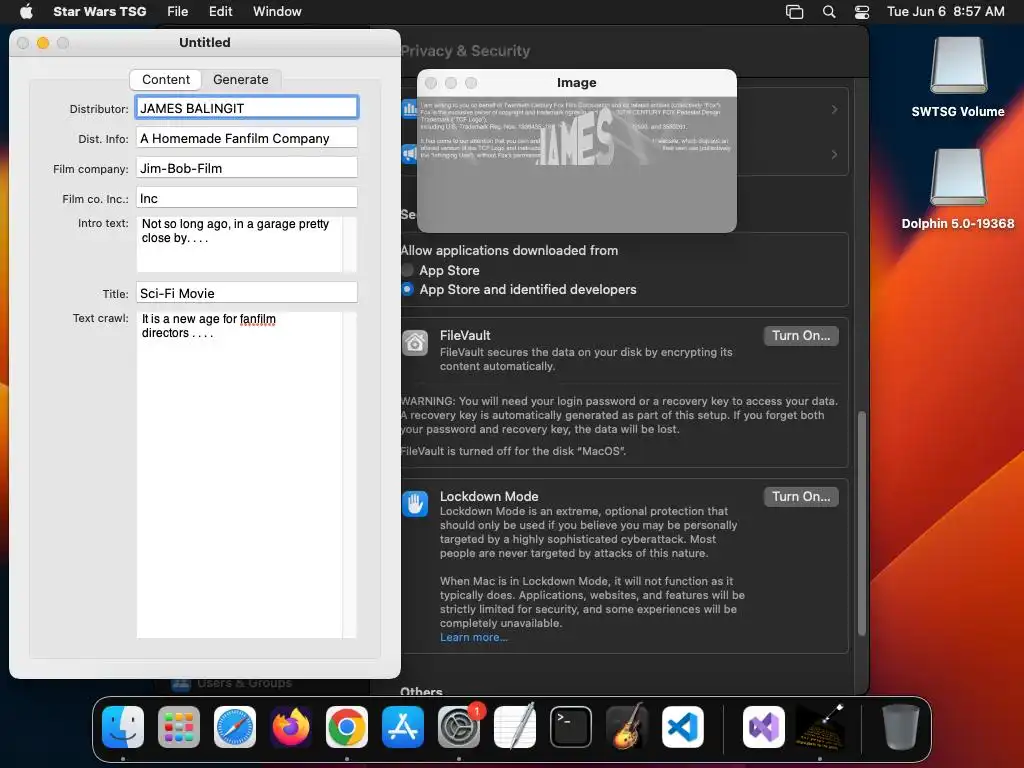The height and width of the screenshot is (768, 1024).
Task: Open Star Wars TSG app icon in dock
Action: point(820,727)
